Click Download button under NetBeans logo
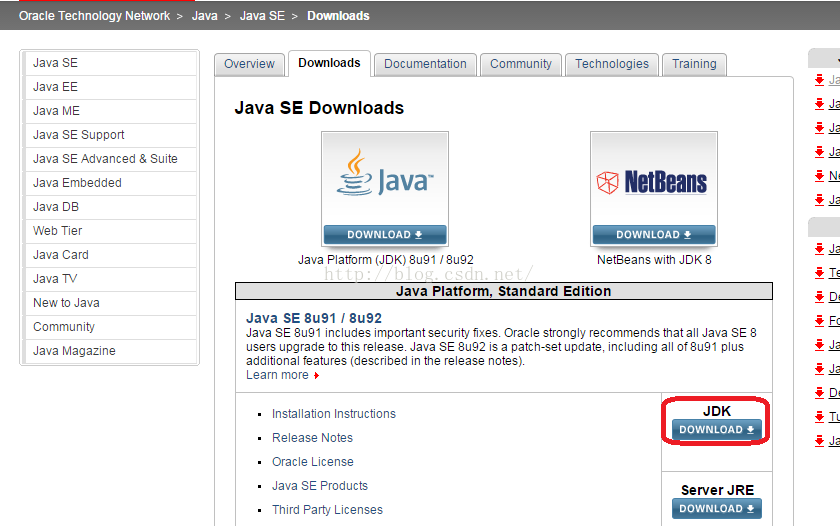This screenshot has height=526, width=840. [x=654, y=235]
